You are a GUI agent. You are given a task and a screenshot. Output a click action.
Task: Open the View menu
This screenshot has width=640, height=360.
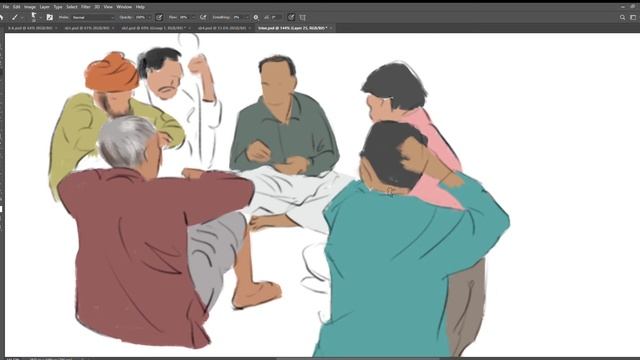click(x=108, y=7)
